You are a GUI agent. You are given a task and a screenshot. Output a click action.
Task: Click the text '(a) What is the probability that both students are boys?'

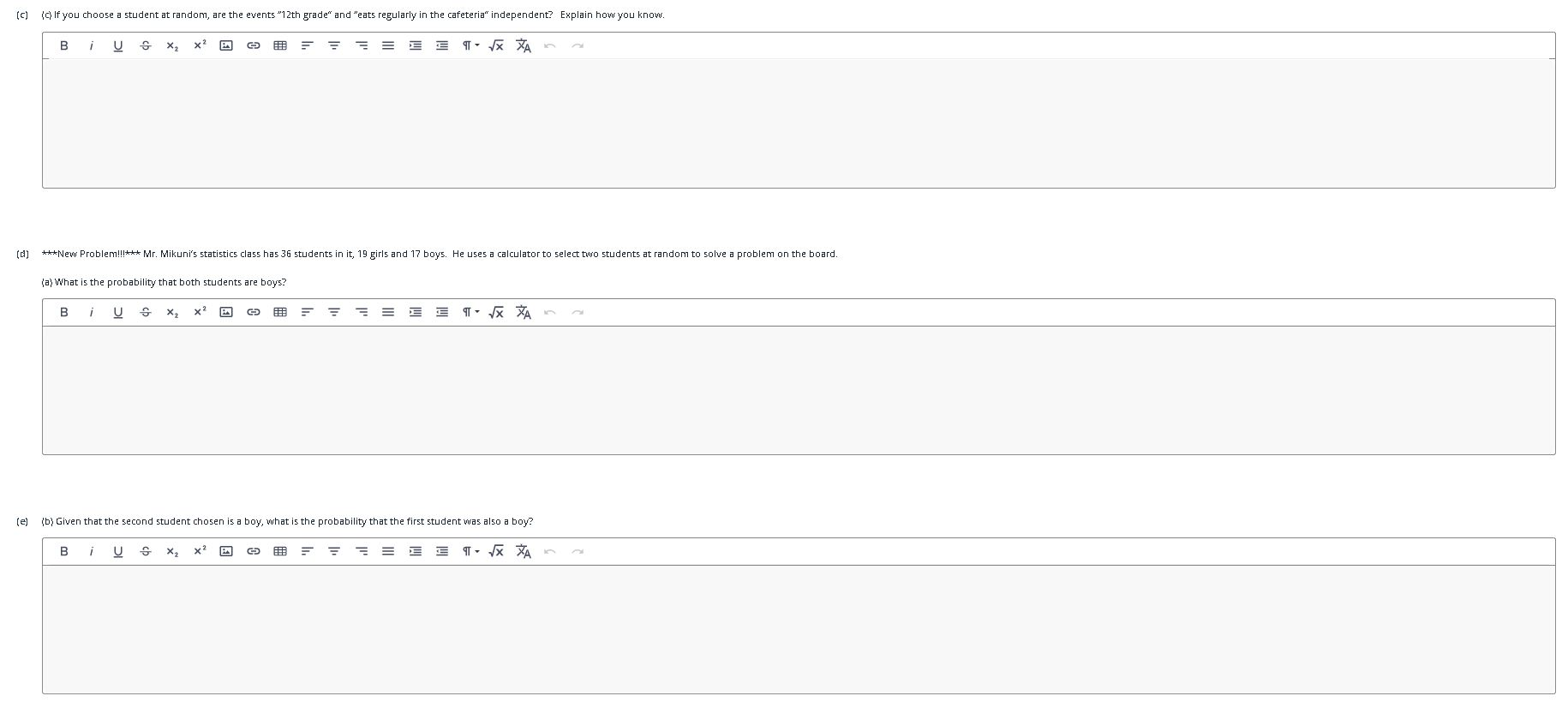tap(164, 282)
